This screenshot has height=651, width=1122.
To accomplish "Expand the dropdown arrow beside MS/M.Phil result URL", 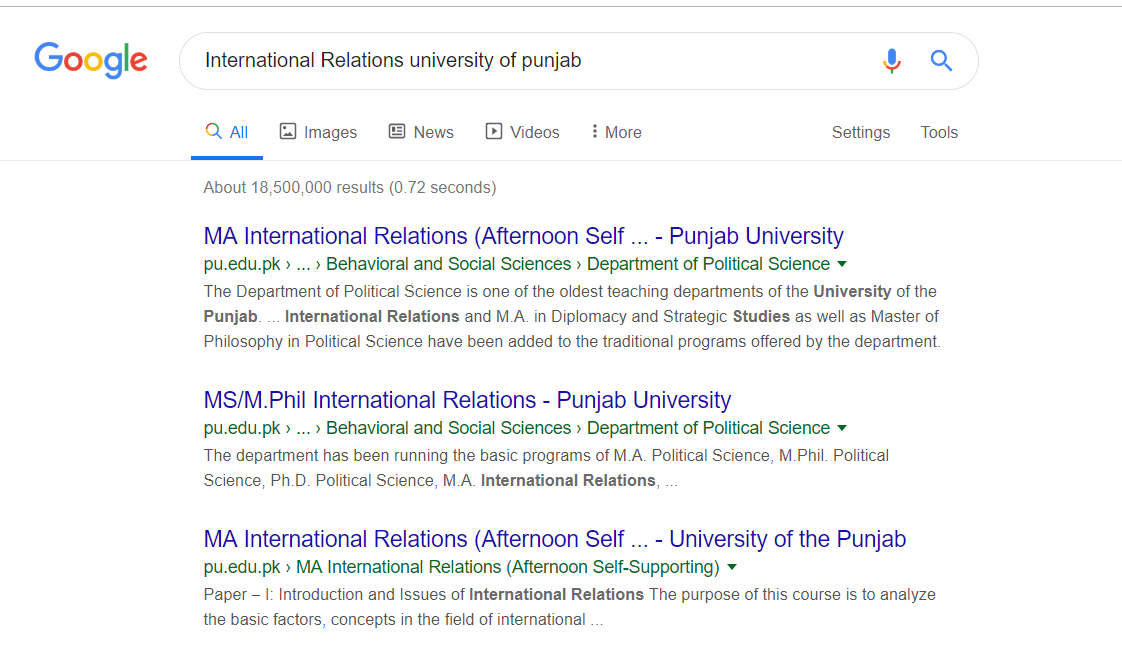I will [x=842, y=428].
